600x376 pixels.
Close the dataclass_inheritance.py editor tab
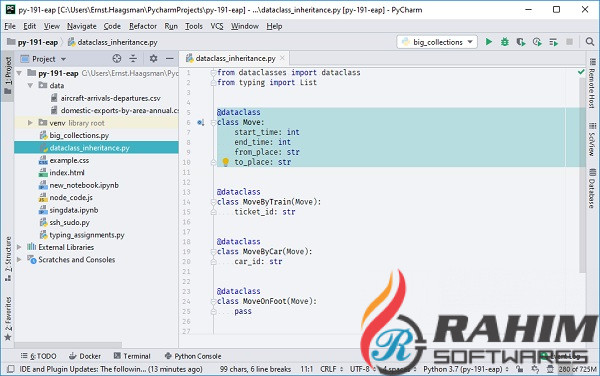click(282, 58)
